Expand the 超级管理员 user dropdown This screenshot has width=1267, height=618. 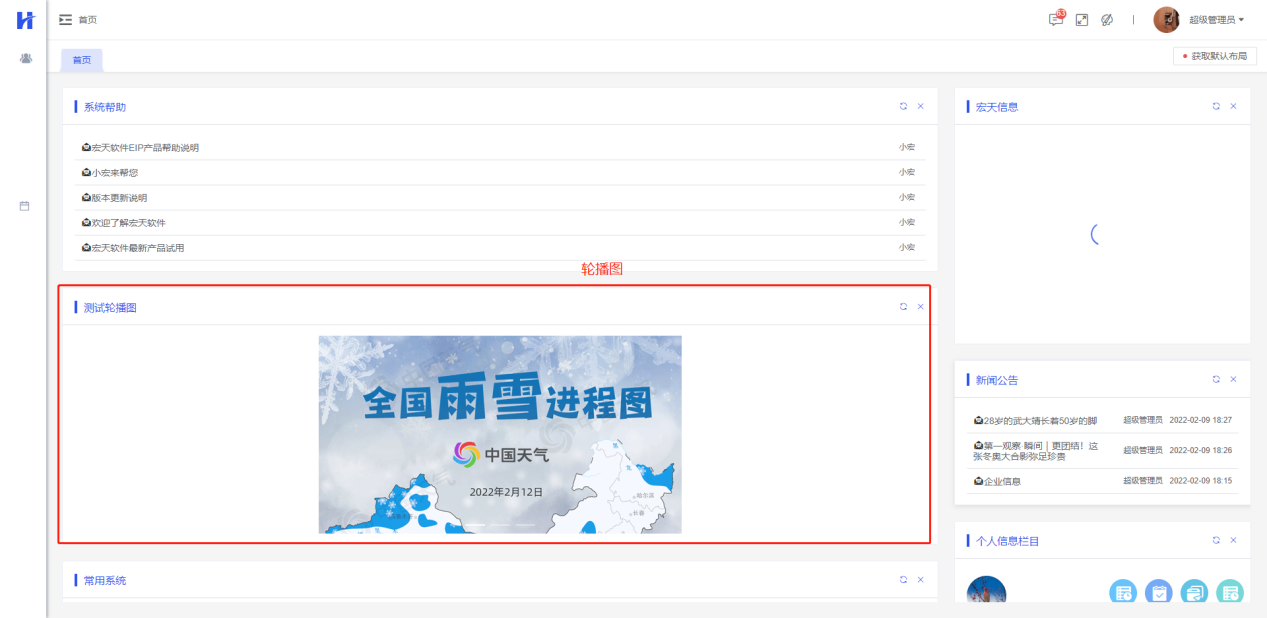pos(1216,20)
